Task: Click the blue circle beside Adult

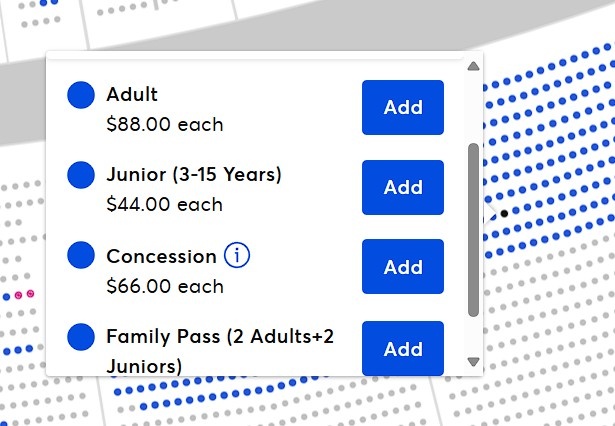Action: coord(81,95)
